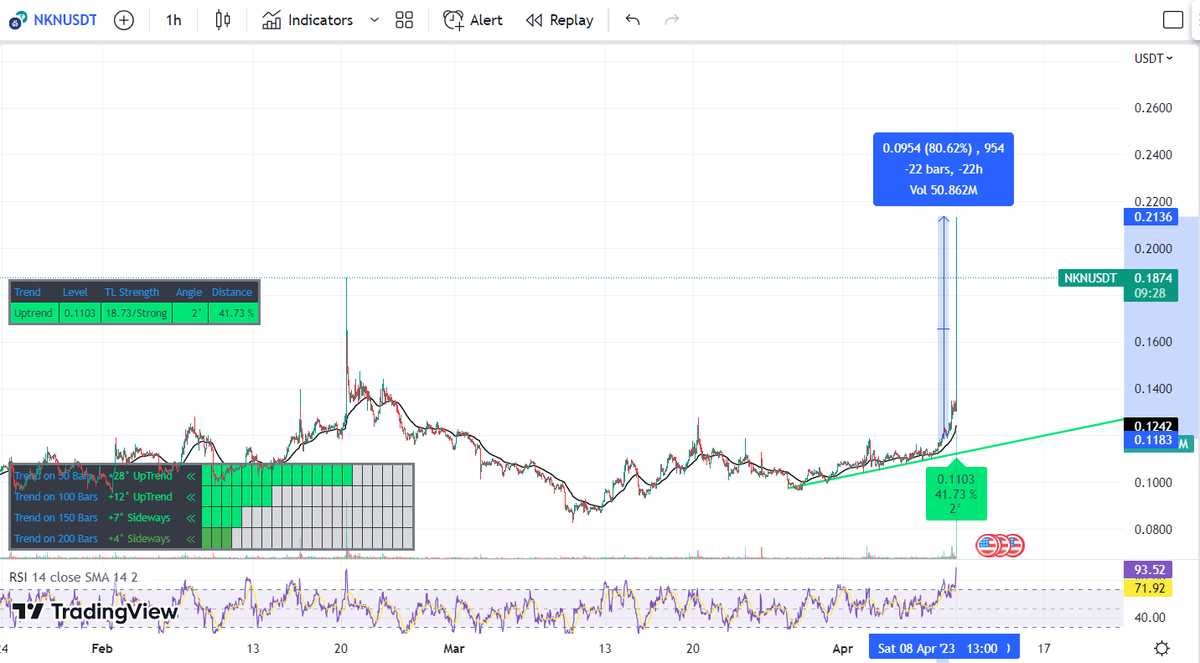Select the blue price range measurement label

(944, 169)
